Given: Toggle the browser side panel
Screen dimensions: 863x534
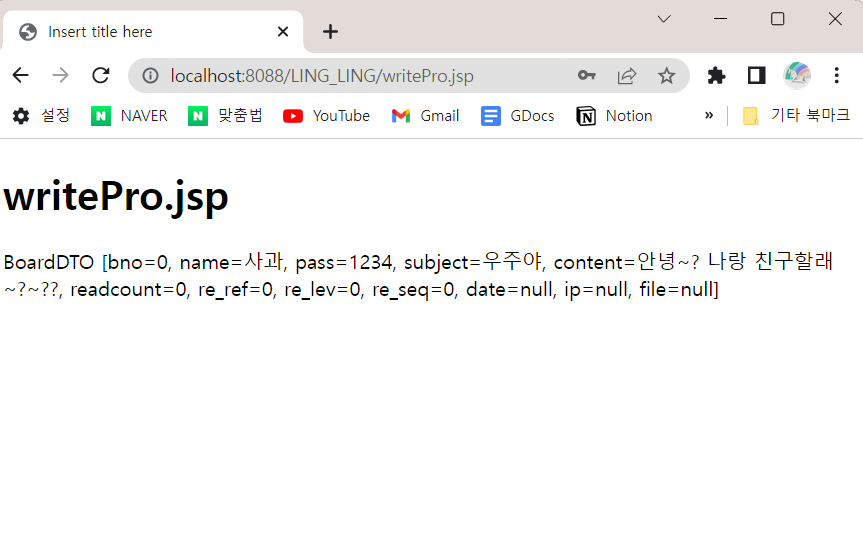Looking at the screenshot, I should [x=757, y=75].
